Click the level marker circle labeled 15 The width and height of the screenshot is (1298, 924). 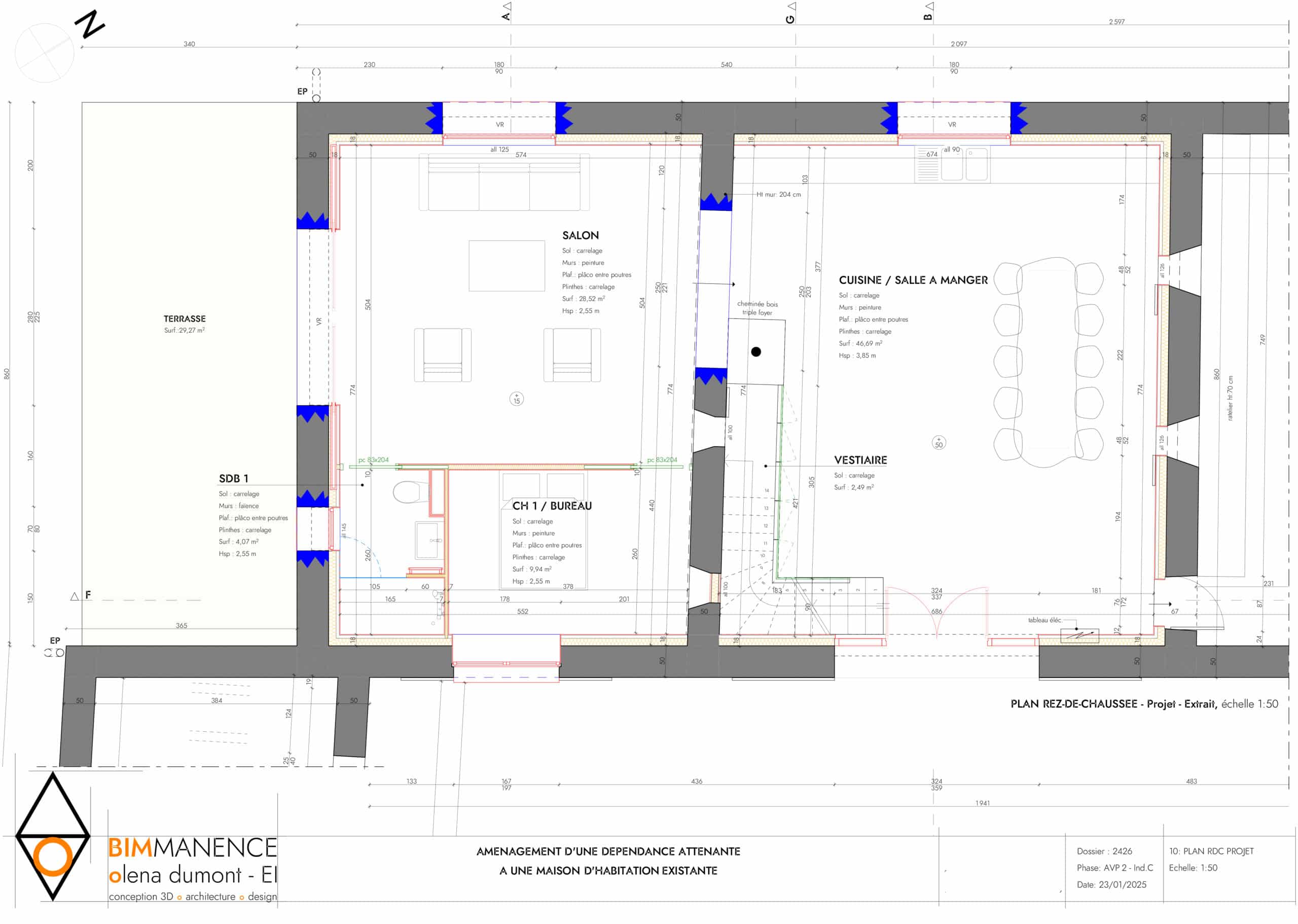[x=517, y=399]
